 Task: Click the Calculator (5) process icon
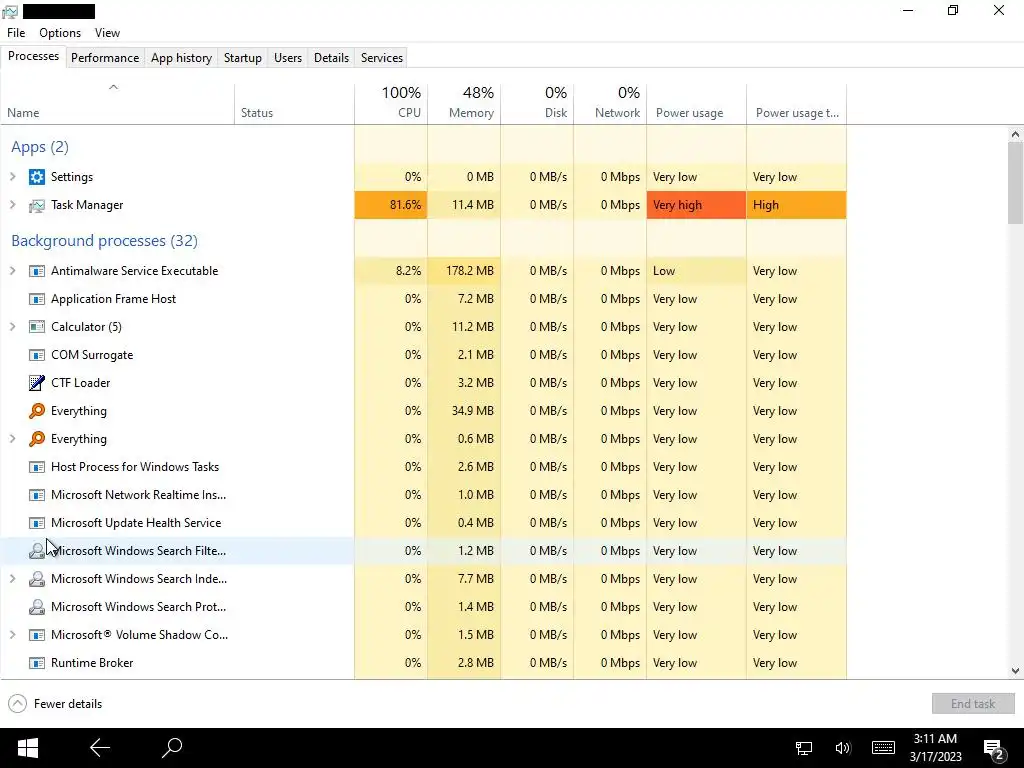pyautogui.click(x=37, y=327)
